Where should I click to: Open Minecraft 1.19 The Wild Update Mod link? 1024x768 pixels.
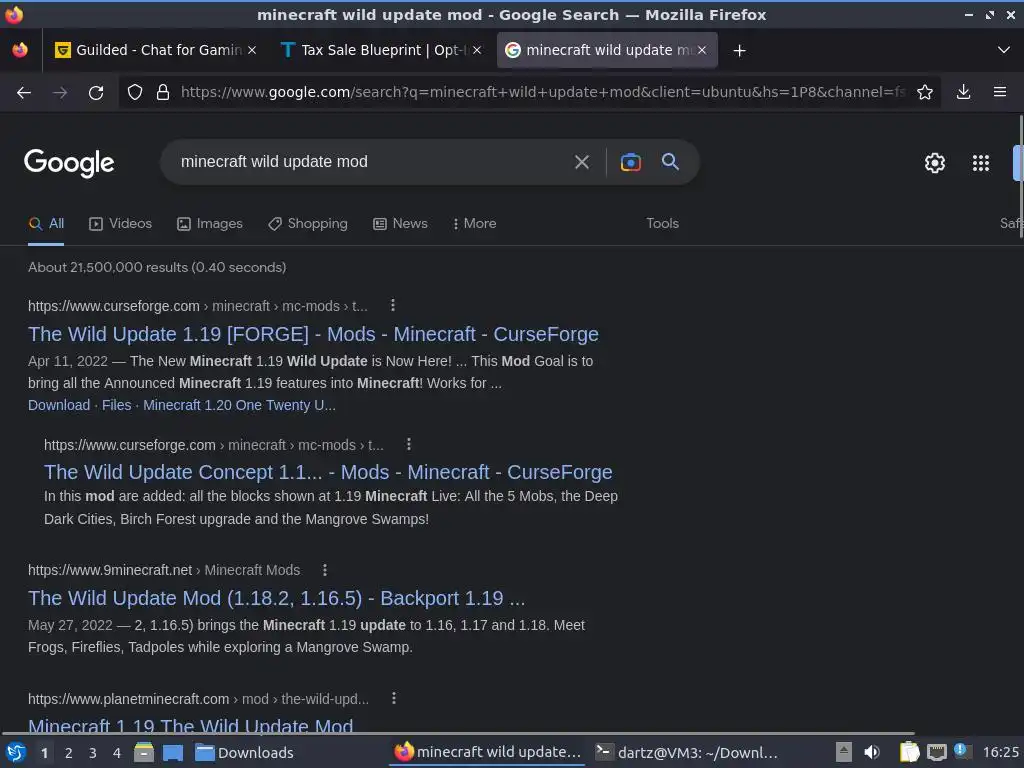191,725
